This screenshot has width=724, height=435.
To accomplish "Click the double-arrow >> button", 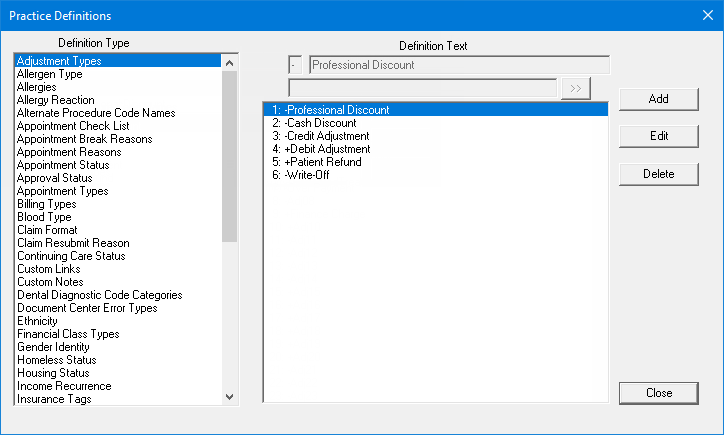I will click(575, 88).
